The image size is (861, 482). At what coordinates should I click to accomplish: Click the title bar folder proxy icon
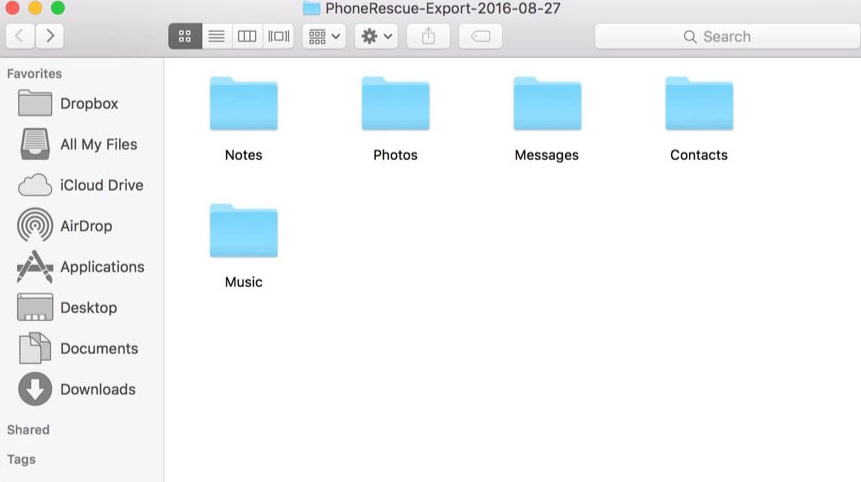click(x=311, y=8)
